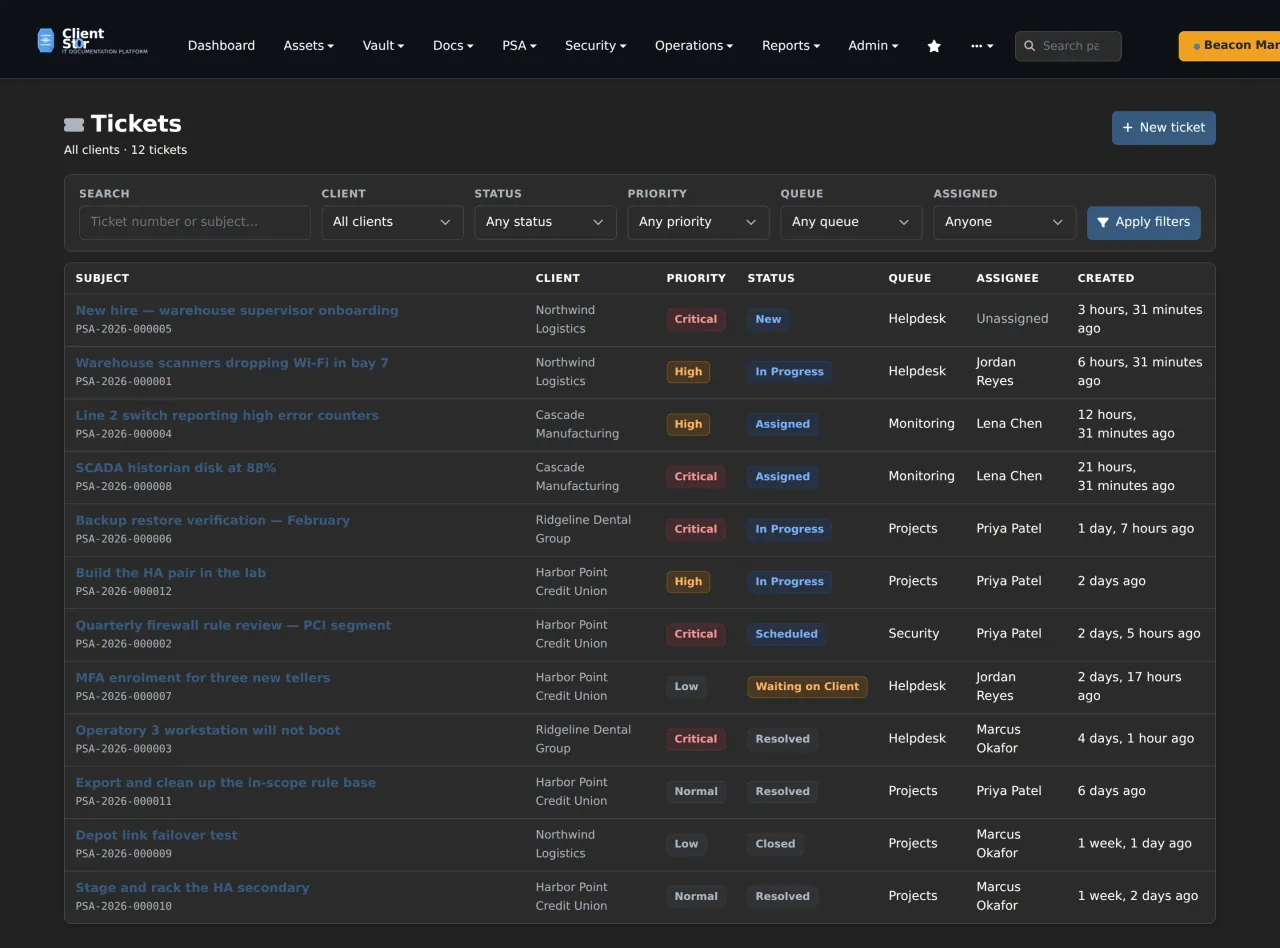
Task: Expand the Any priority dropdown
Action: tap(698, 222)
